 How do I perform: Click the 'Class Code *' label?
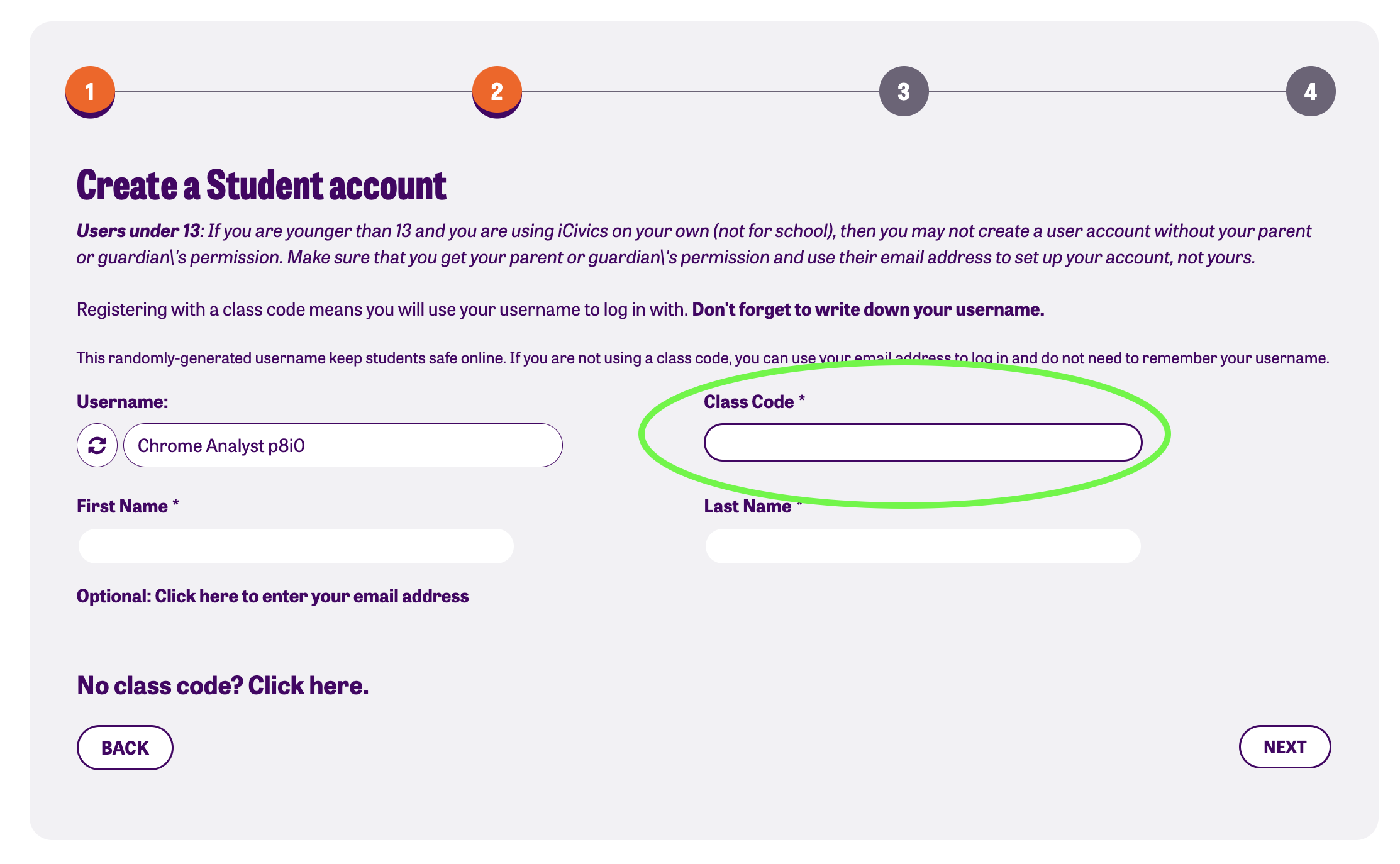[x=754, y=402]
